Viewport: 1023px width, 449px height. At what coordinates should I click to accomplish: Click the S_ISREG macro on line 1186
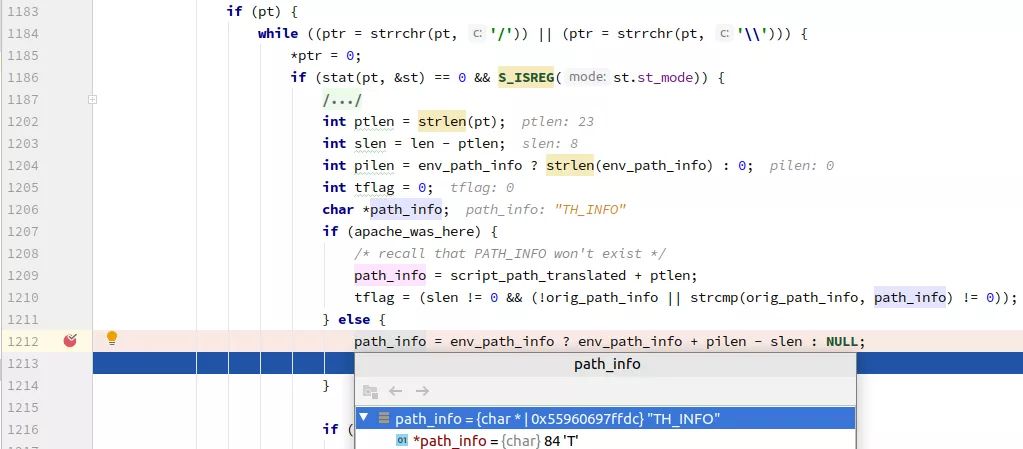pos(526,78)
